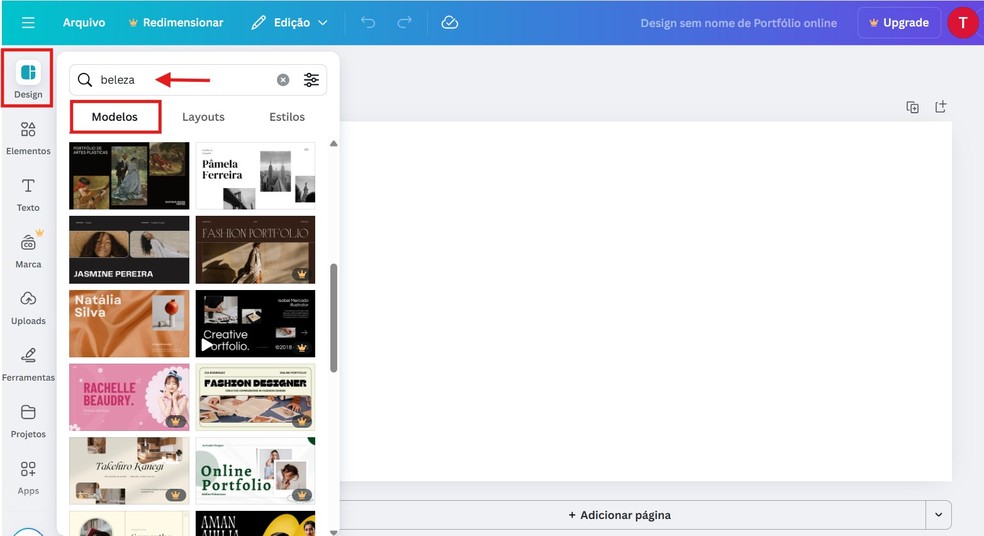Click the duplicate page icon
This screenshot has height=536, width=984.
pos(912,107)
